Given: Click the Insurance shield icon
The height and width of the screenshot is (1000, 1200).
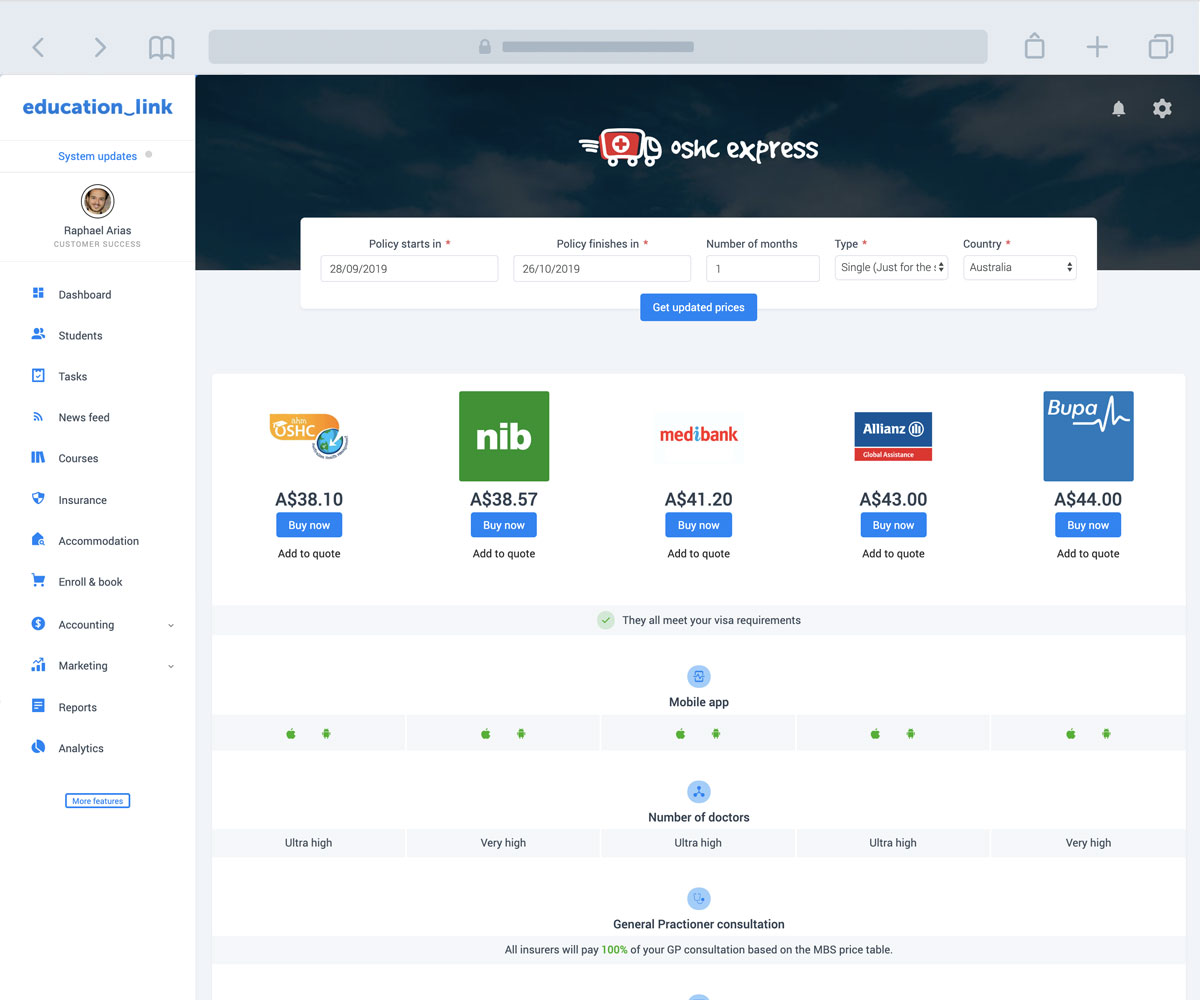Looking at the screenshot, I should 38,499.
